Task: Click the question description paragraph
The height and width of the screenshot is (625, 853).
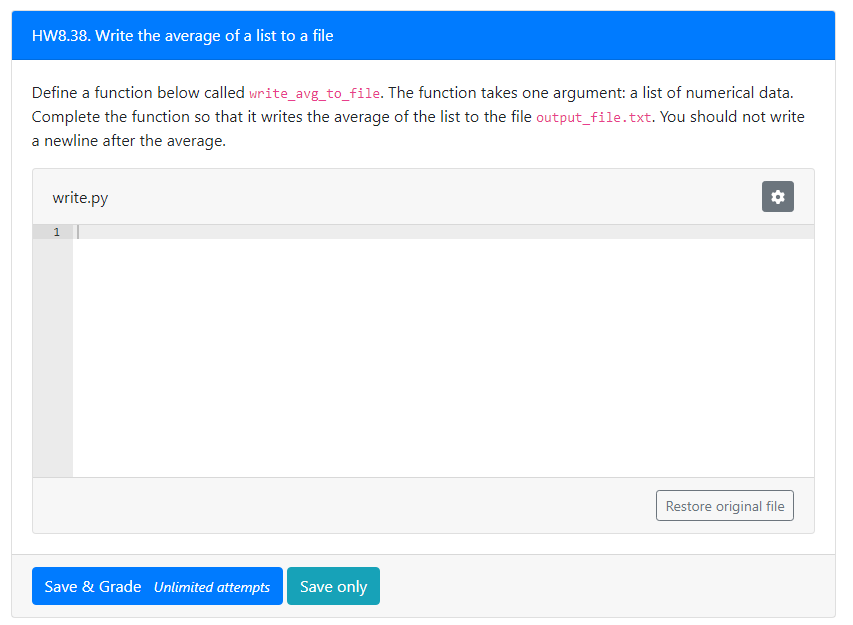Action: point(418,116)
